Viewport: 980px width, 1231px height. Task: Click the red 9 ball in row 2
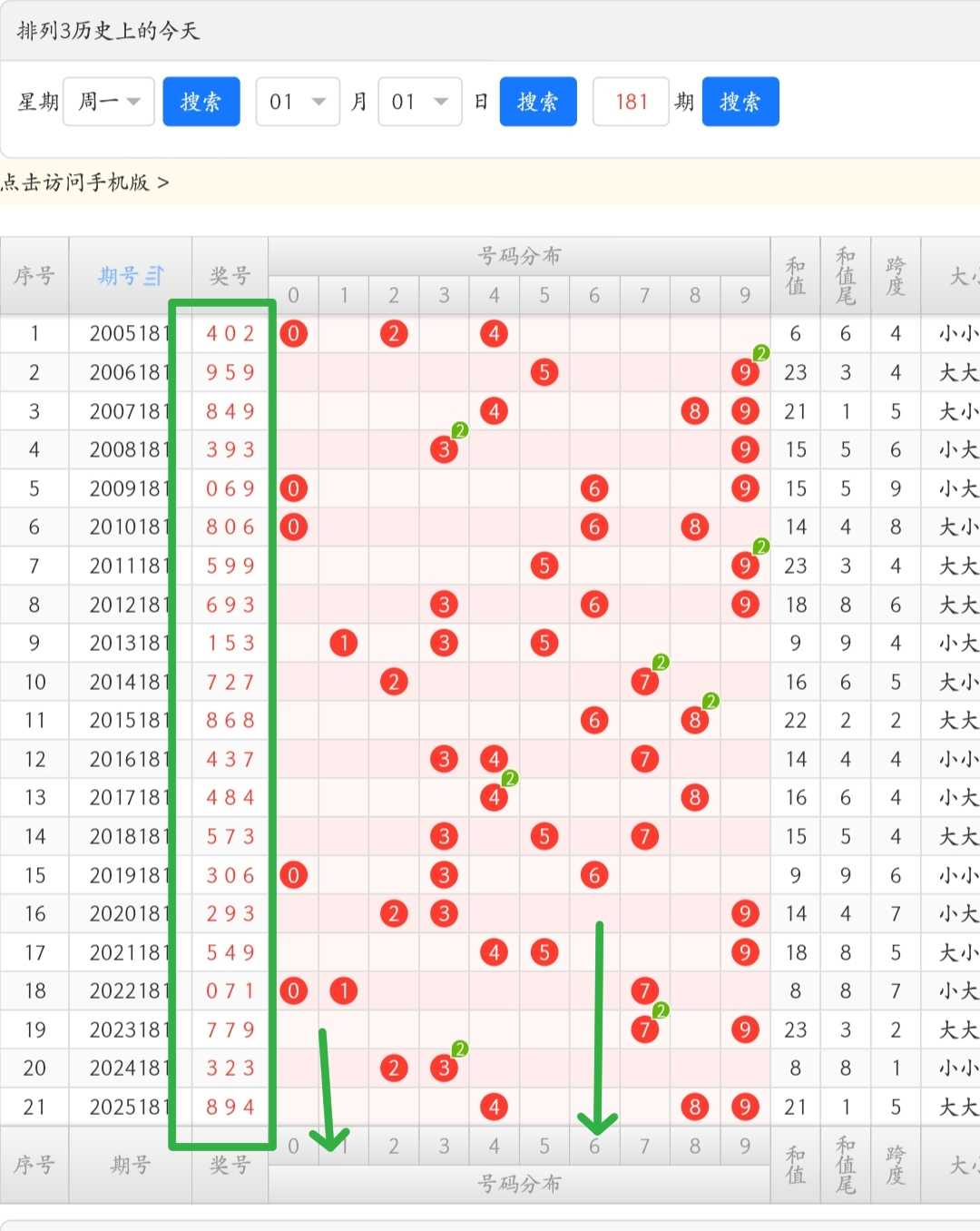[745, 372]
